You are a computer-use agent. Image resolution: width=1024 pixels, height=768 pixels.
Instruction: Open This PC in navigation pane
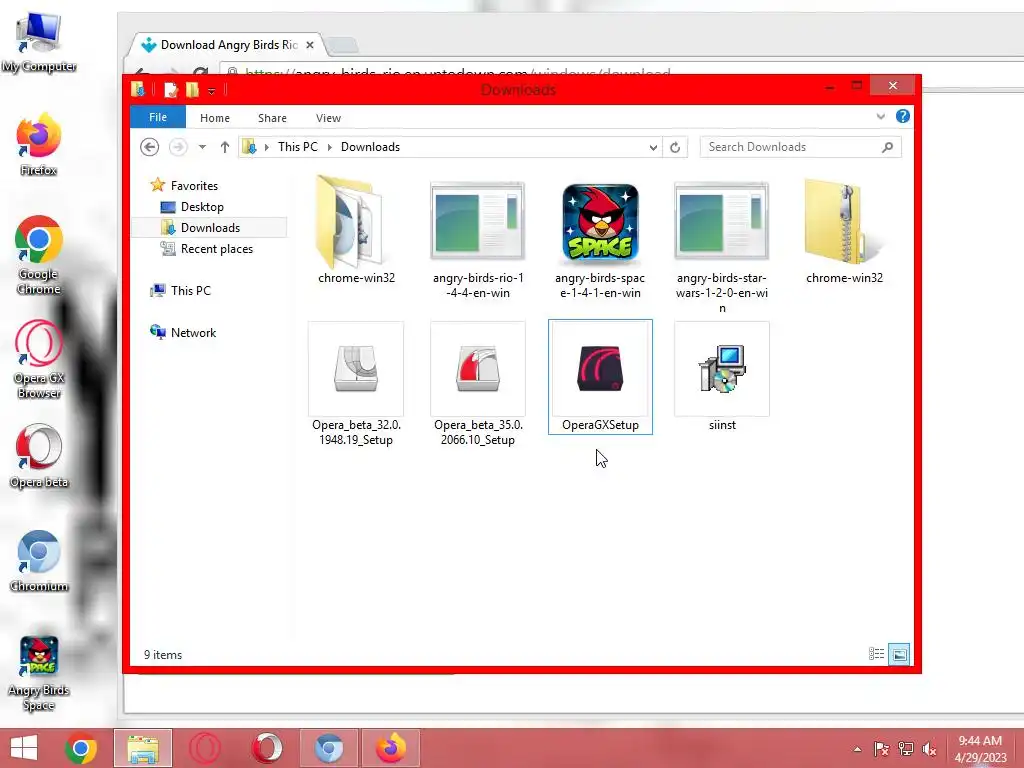tap(190, 290)
